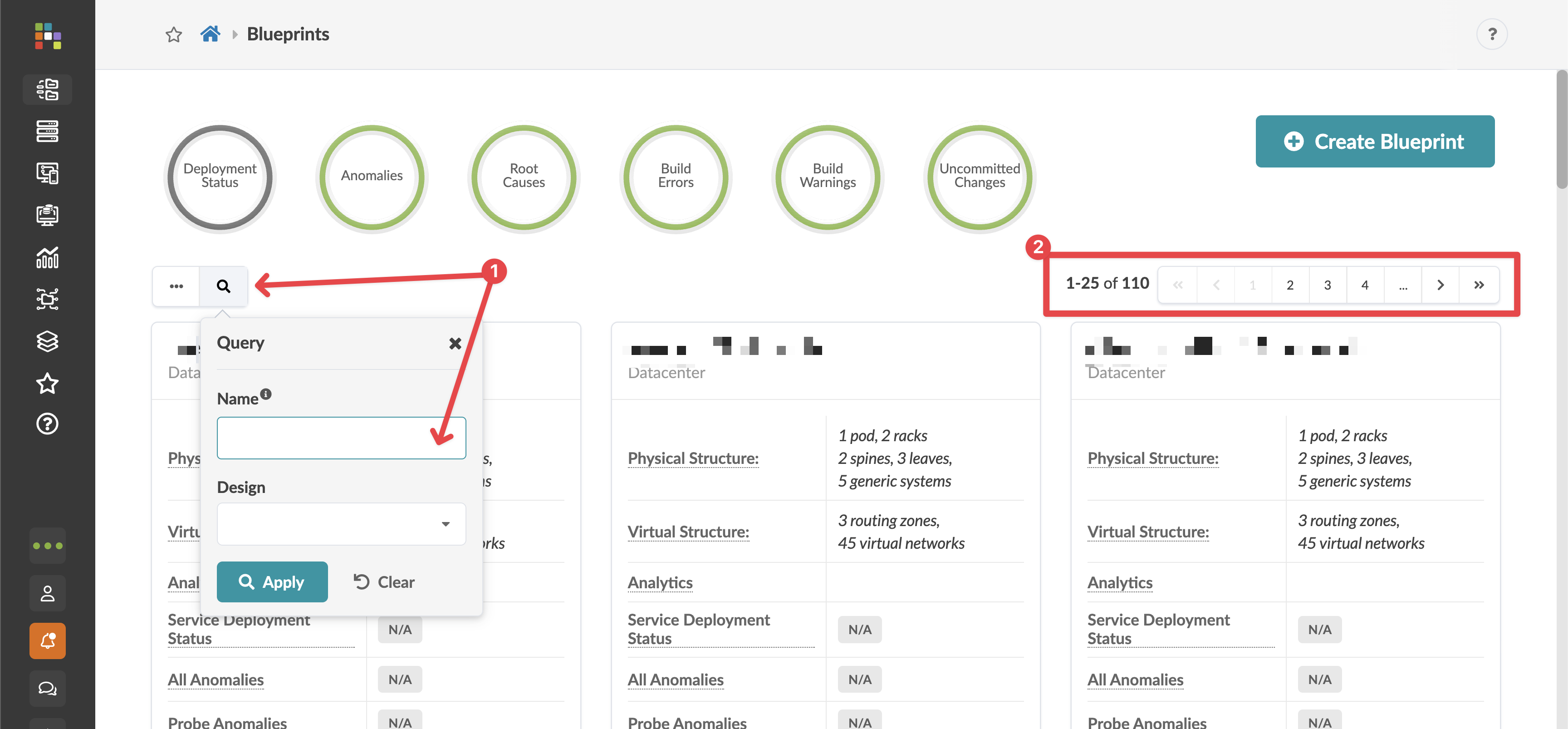Jump to last page double arrow

point(1479,285)
